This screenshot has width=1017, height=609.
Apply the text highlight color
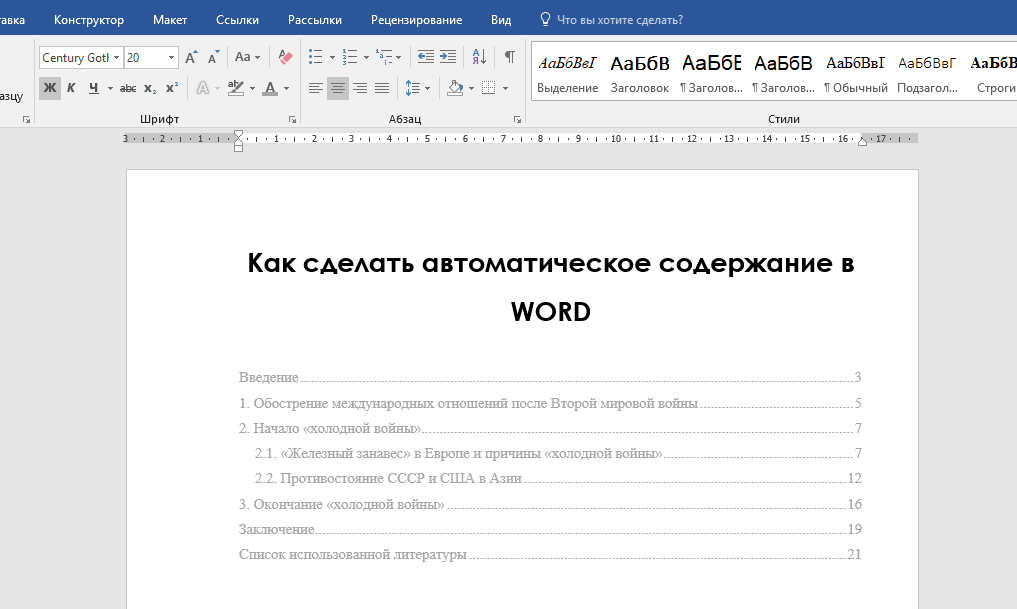tap(235, 88)
